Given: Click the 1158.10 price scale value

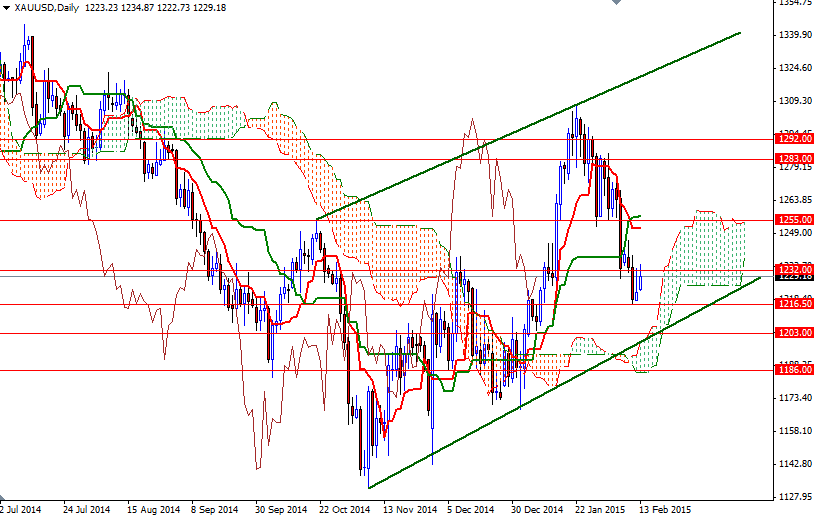Looking at the screenshot, I should pos(795,431).
